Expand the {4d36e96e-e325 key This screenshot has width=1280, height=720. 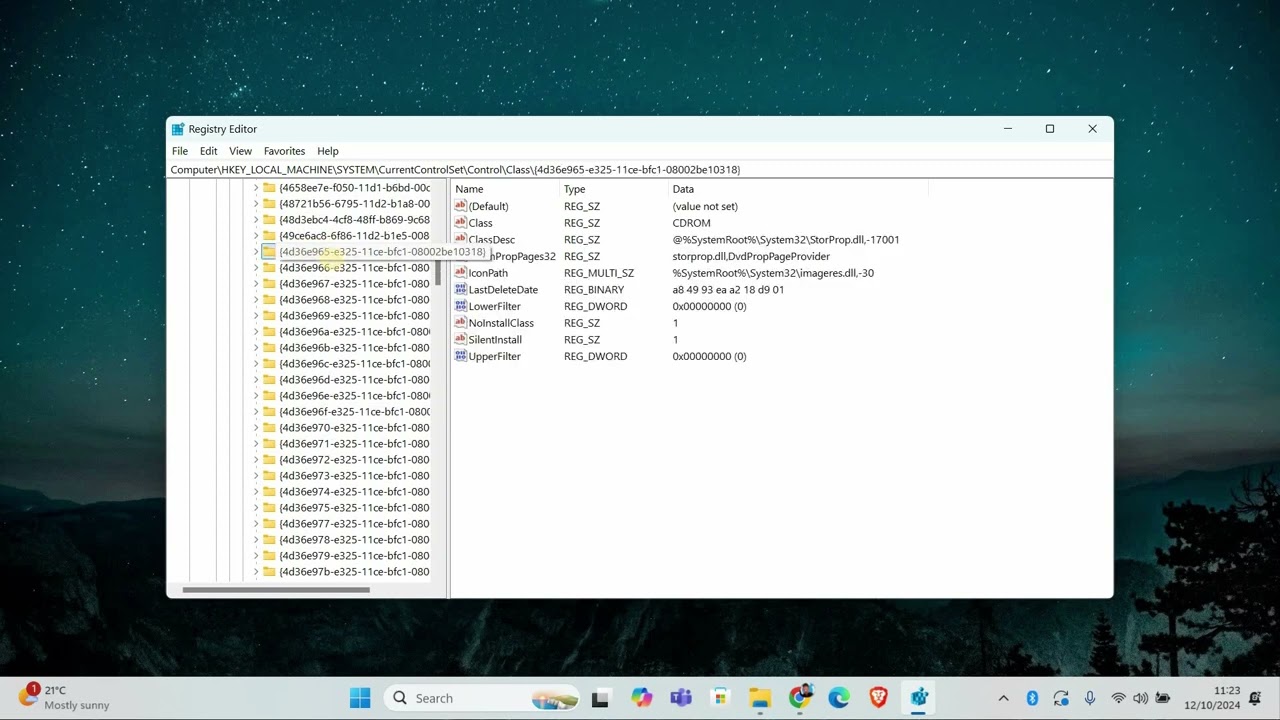point(256,396)
